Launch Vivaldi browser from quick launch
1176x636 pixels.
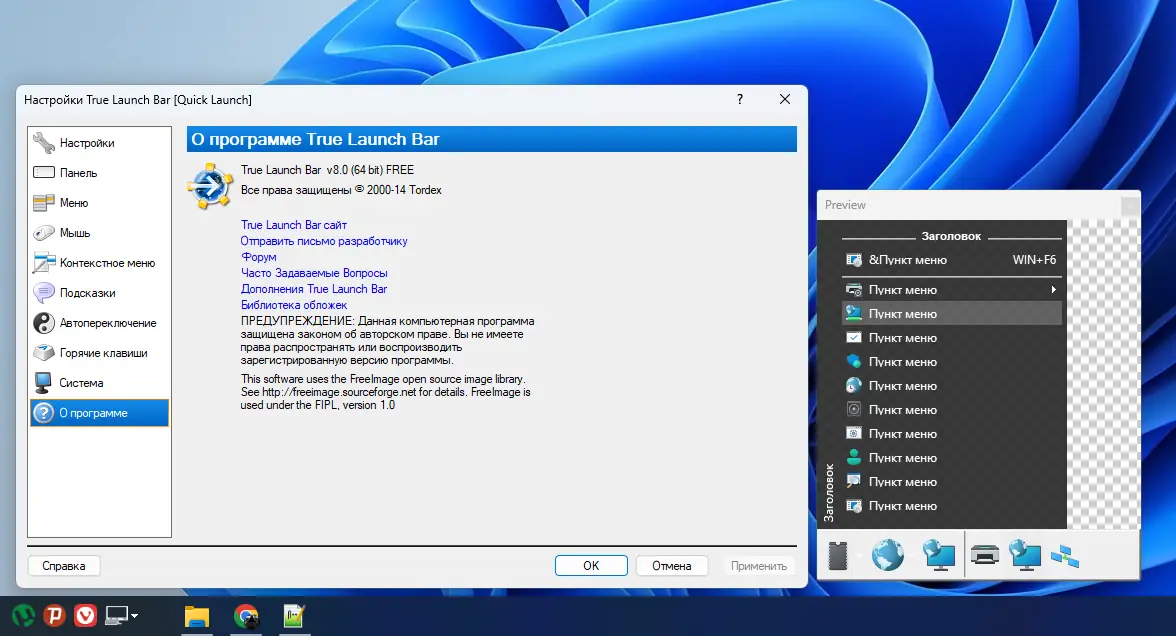(86, 616)
